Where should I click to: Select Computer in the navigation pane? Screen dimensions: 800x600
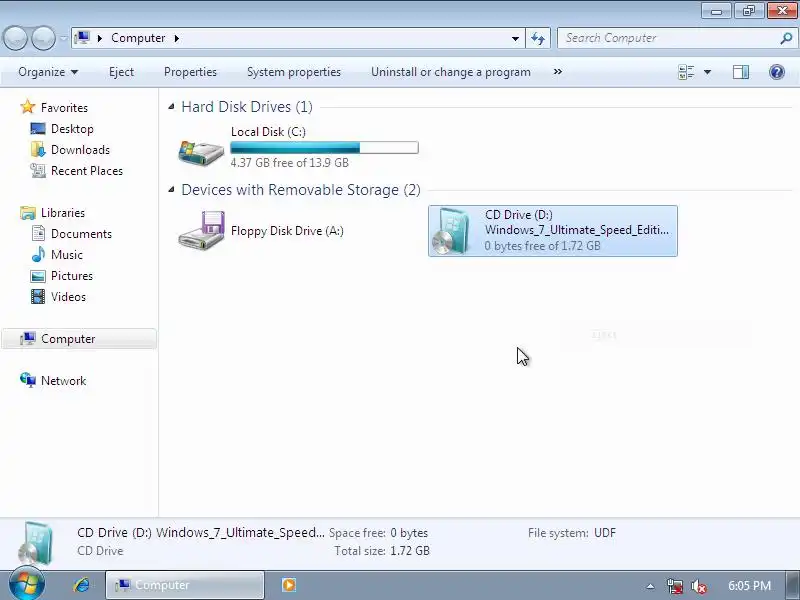(x=79, y=339)
